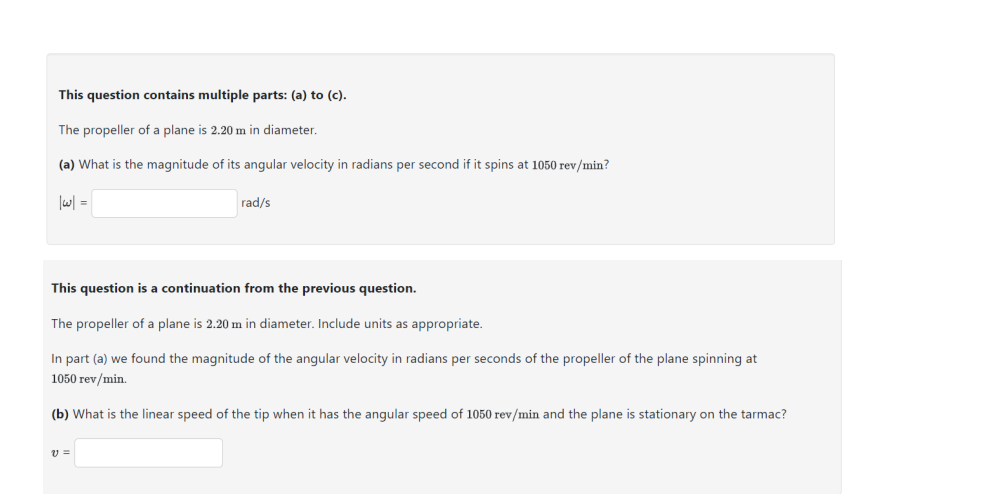Click the v = symbol label
Image resolution: width=982 pixels, height=502 pixels.
61,453
